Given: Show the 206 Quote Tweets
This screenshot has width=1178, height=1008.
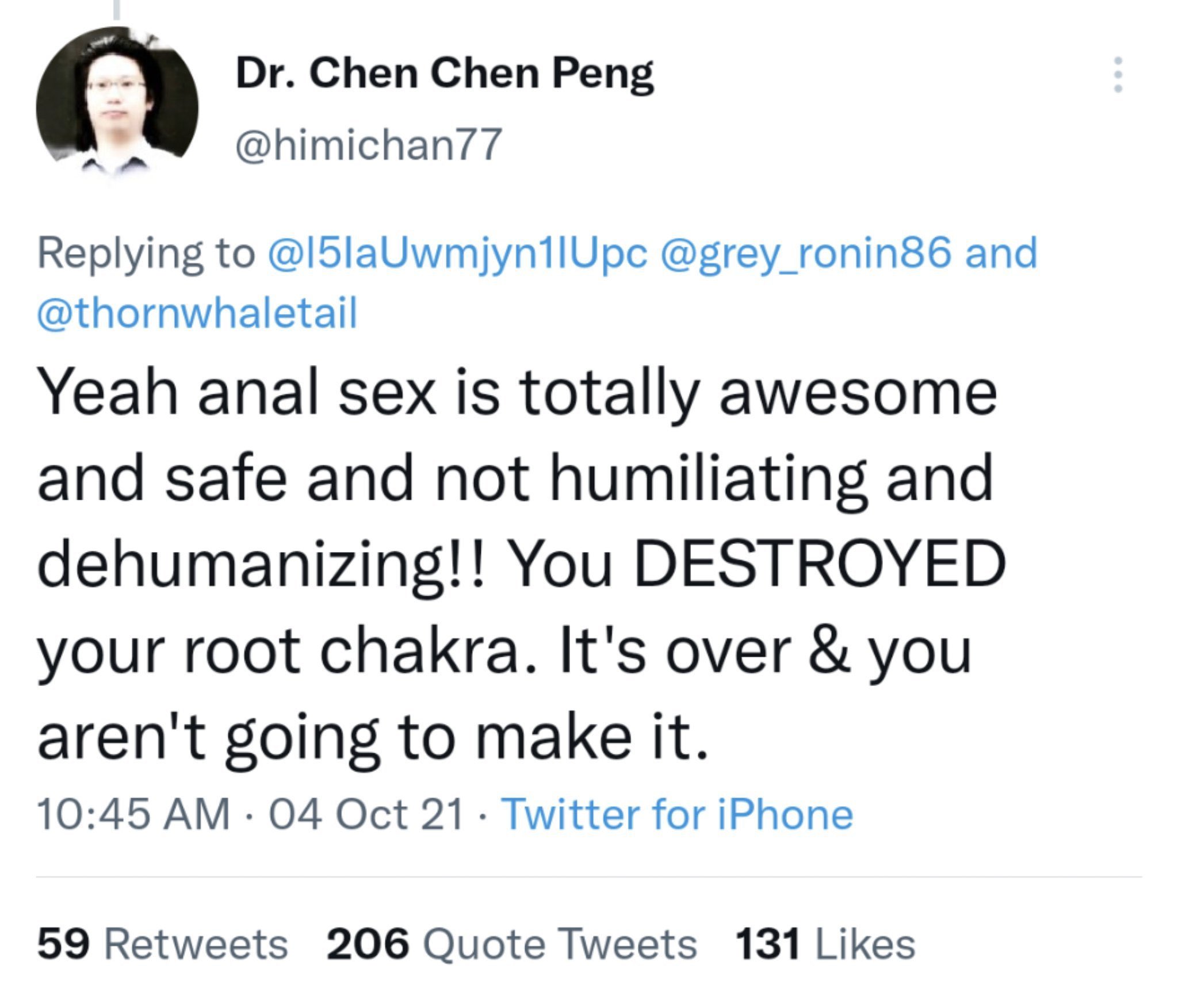Looking at the screenshot, I should pyautogui.click(x=511, y=944).
